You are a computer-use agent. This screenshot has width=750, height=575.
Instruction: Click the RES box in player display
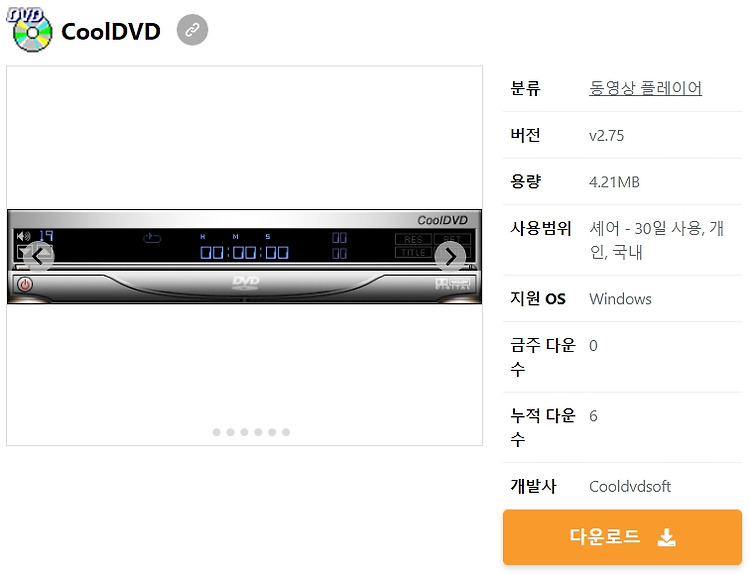click(413, 239)
